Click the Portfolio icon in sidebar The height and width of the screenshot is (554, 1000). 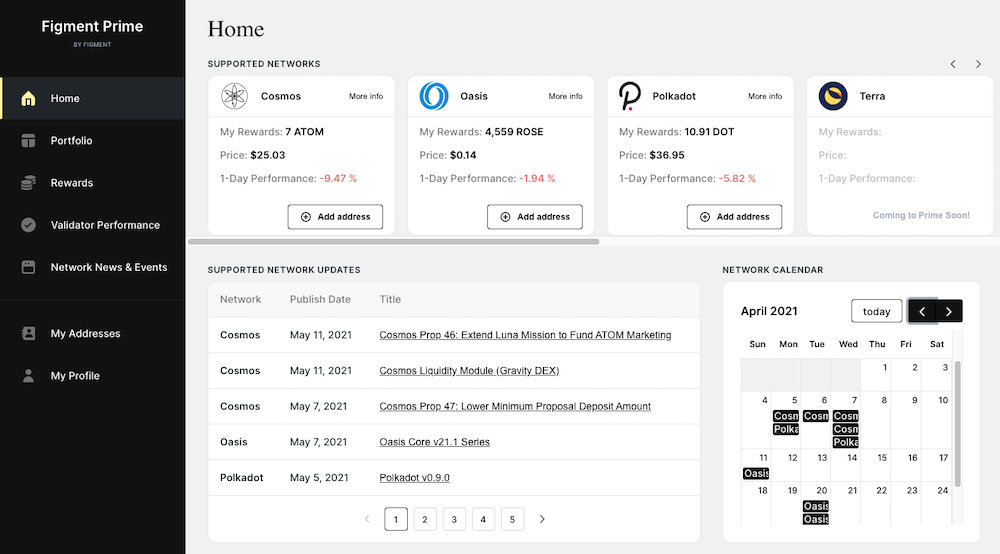28,140
